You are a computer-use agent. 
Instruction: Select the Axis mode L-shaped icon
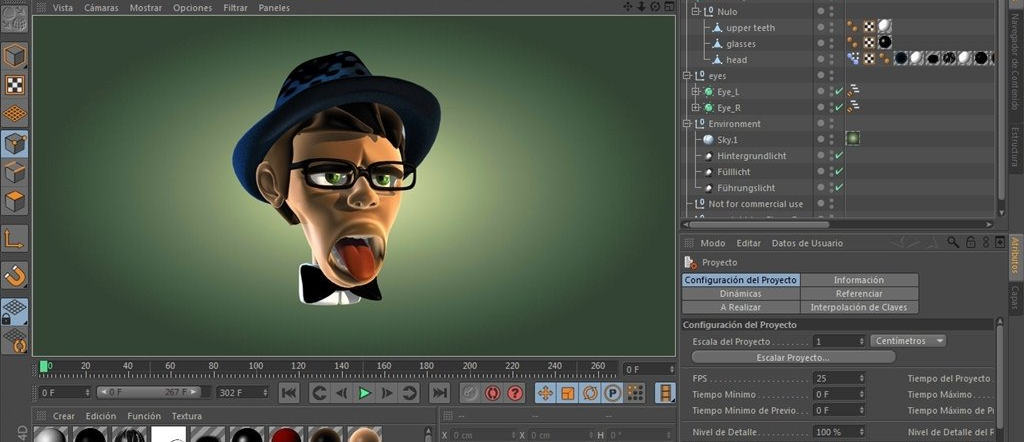tap(14, 238)
